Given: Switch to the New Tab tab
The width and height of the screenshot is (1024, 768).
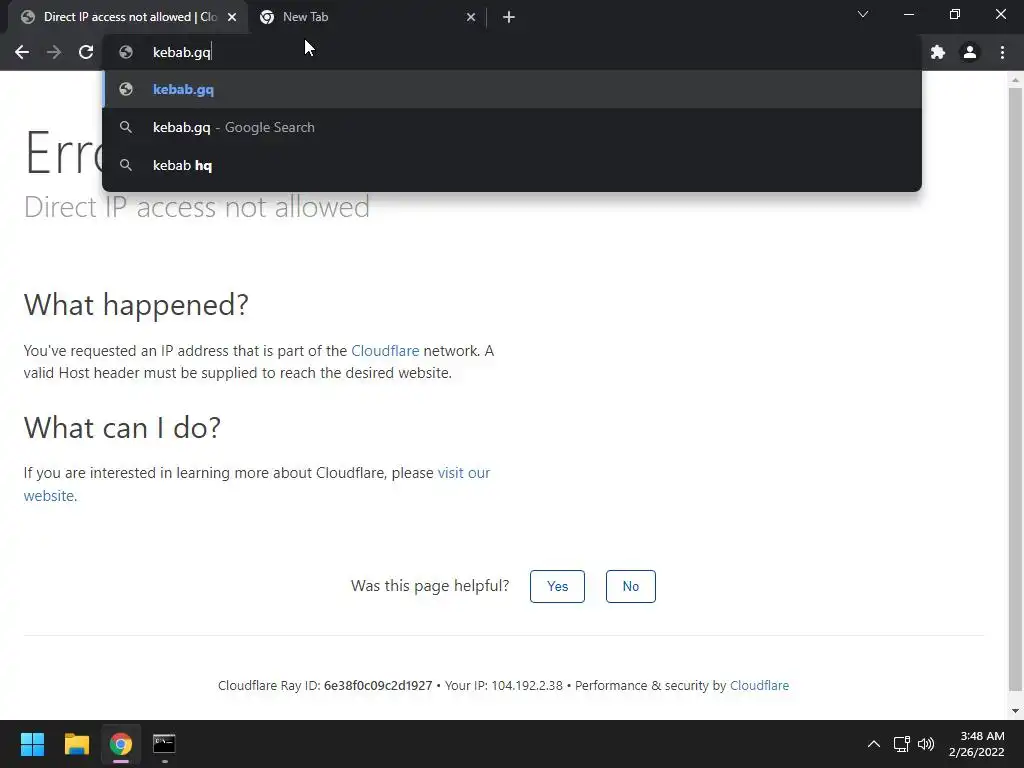Looking at the screenshot, I should pyautogui.click(x=367, y=17).
